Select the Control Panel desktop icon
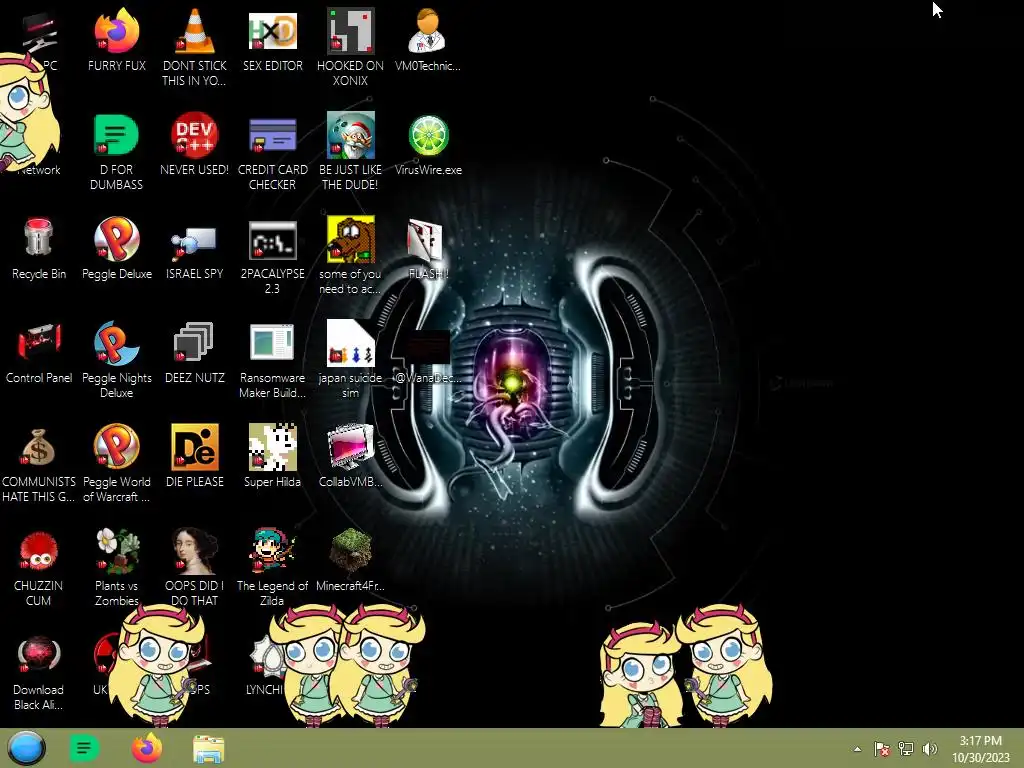Screen dimensions: 1024x768 [x=39, y=342]
